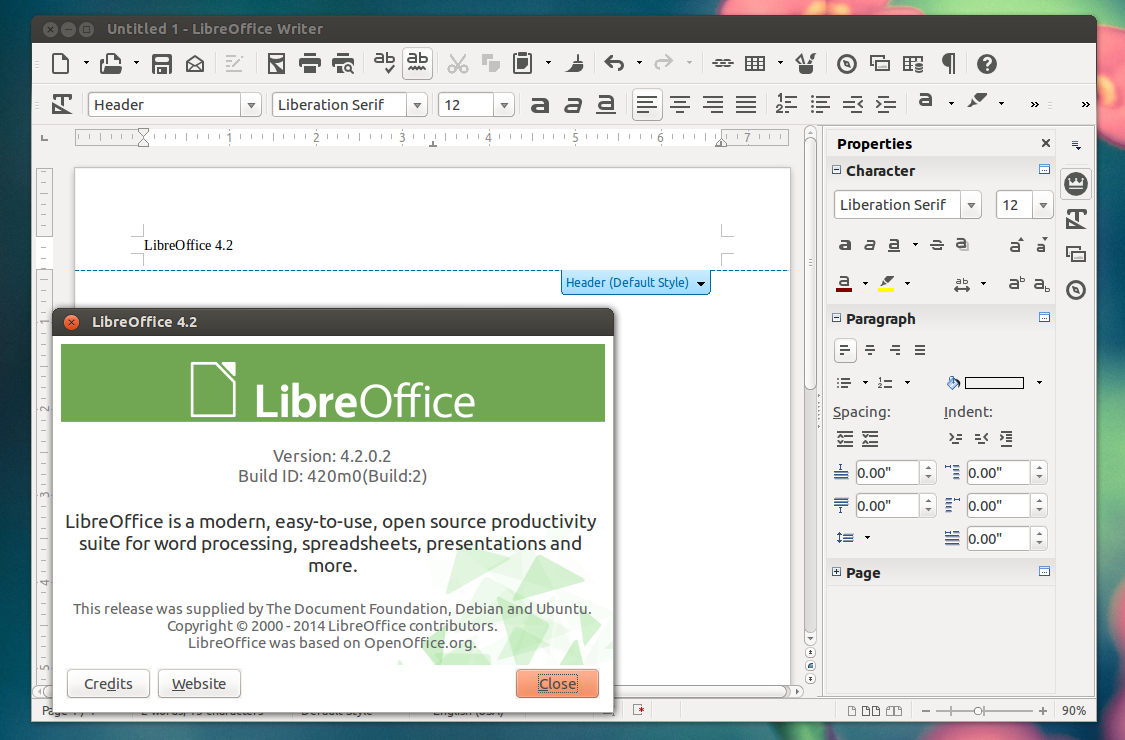This screenshot has height=740, width=1125.
Task: Cut the selection using the scissors icon
Action: pos(457,63)
